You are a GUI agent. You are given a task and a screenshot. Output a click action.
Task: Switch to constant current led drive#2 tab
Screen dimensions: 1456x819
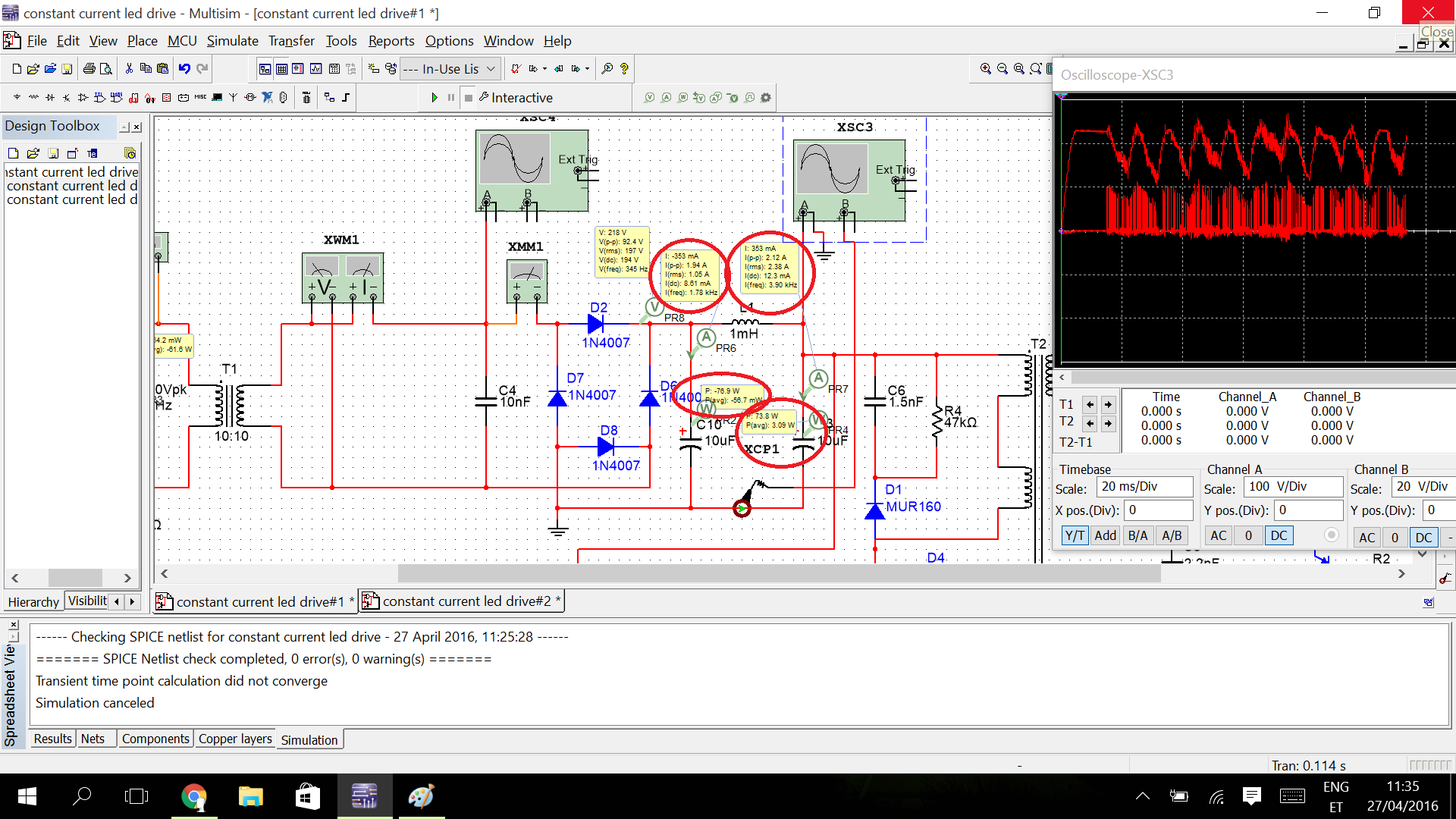466,602
